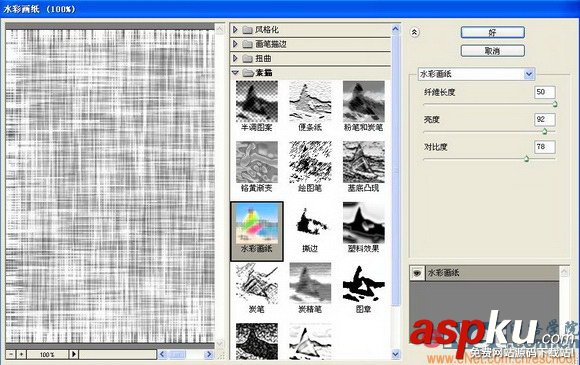Collapse the 素描 filter folder

click(x=235, y=72)
